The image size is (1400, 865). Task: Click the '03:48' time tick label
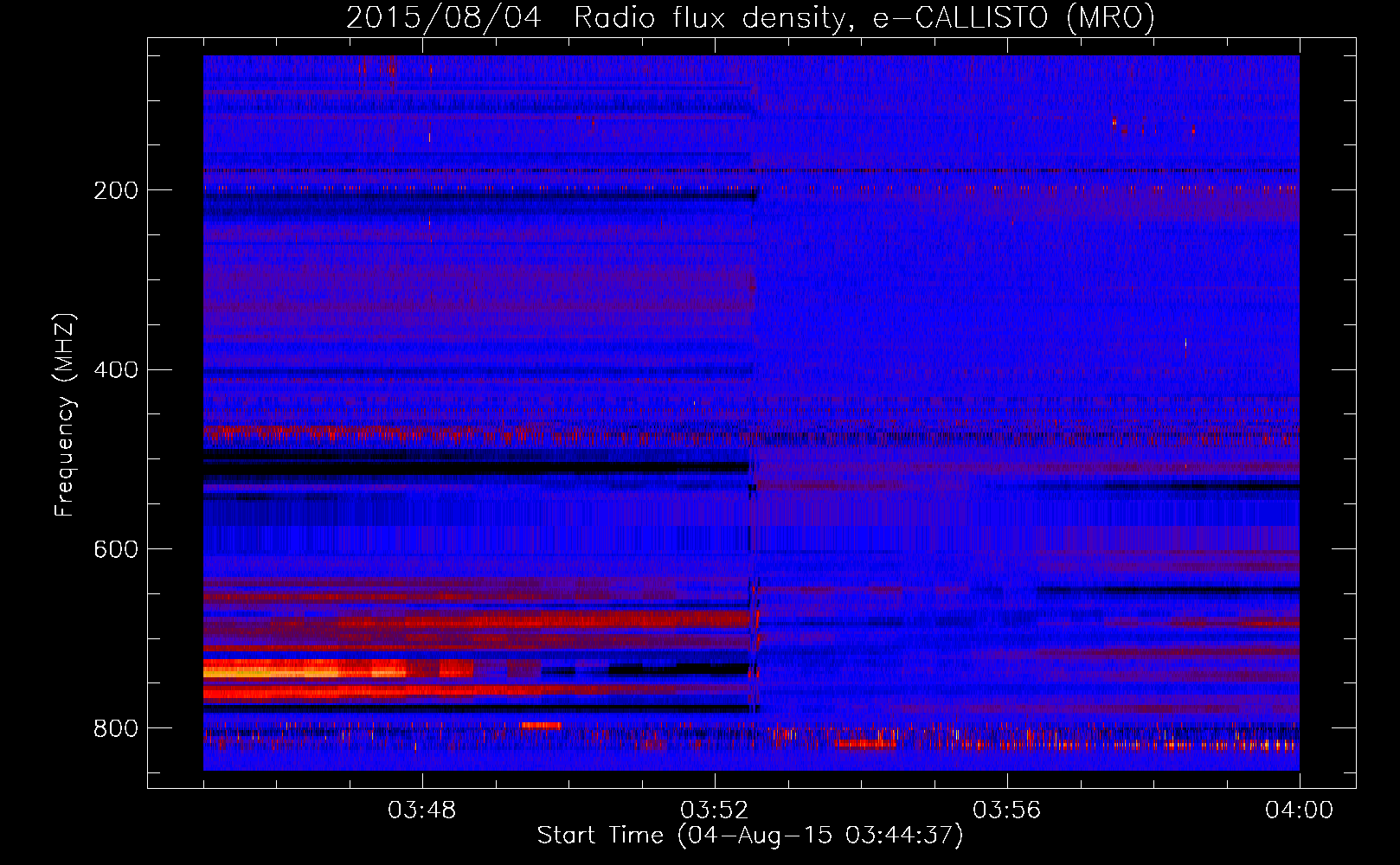coord(421,811)
